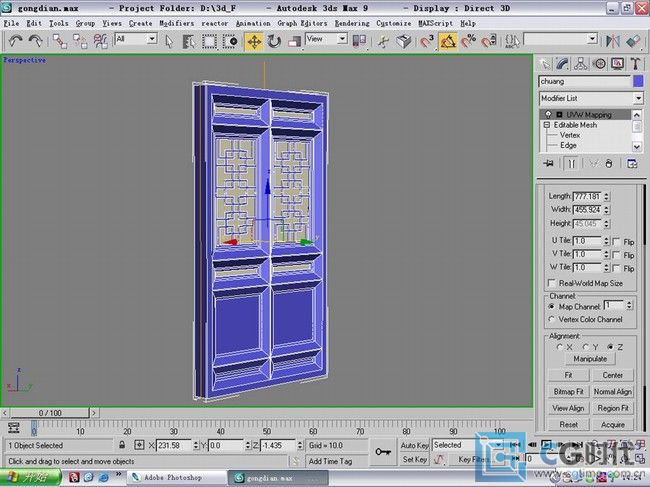Click the Auto Key button
This screenshot has width=650, height=487.
(x=414, y=445)
